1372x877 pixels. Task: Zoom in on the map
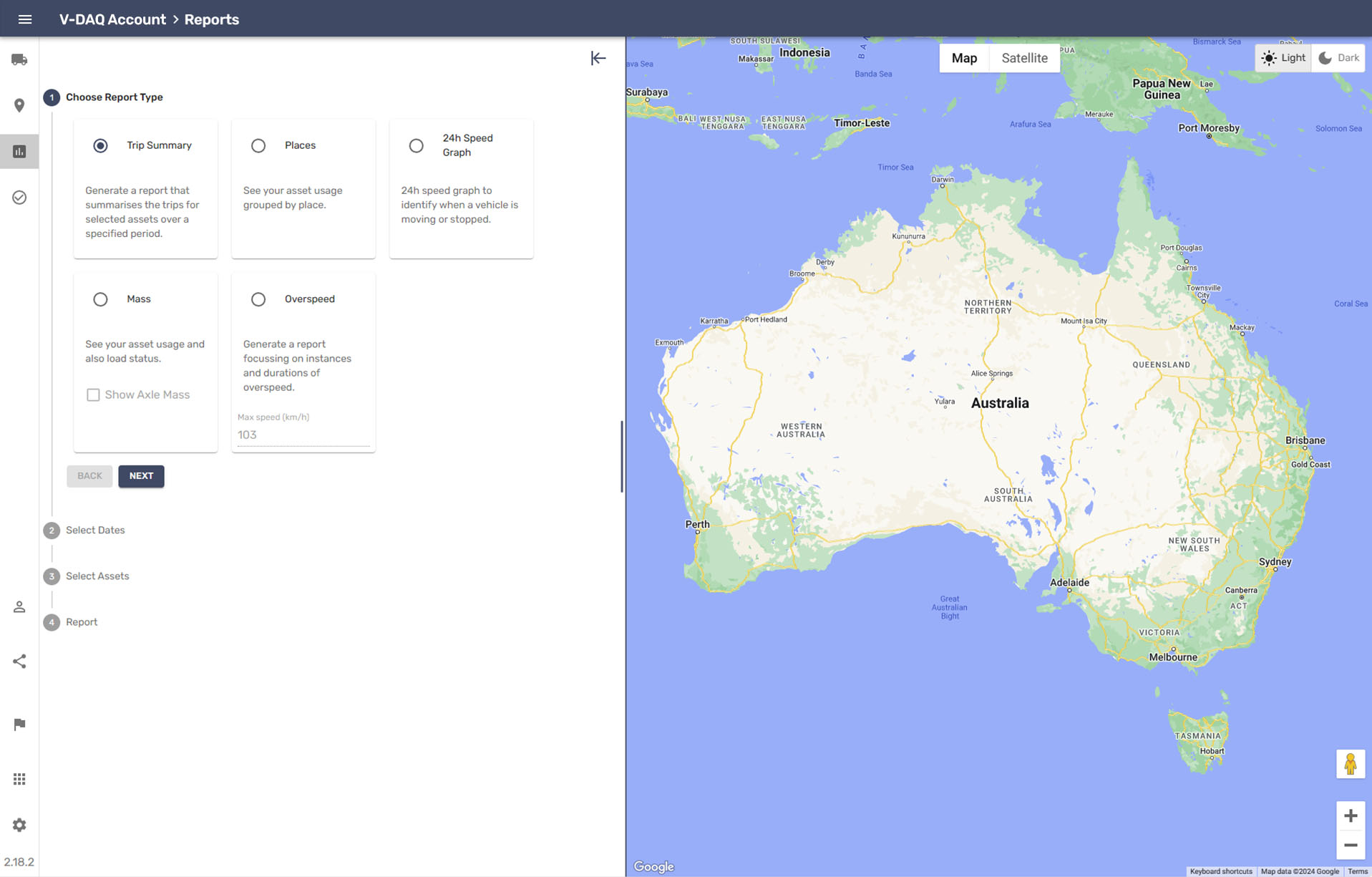(1351, 815)
